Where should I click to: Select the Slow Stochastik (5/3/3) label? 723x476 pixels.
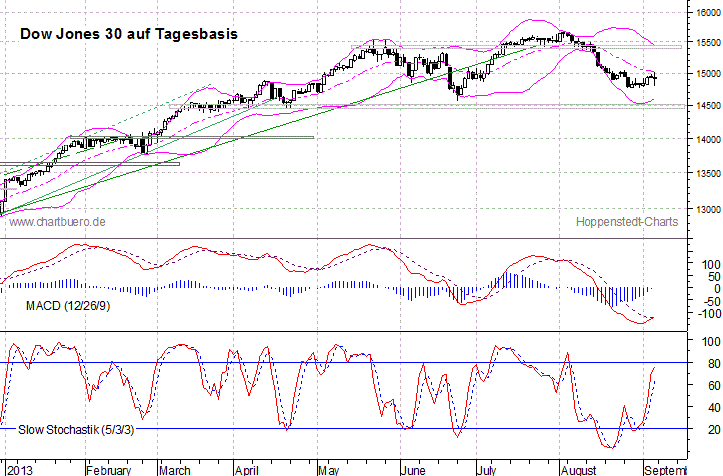coord(76,430)
